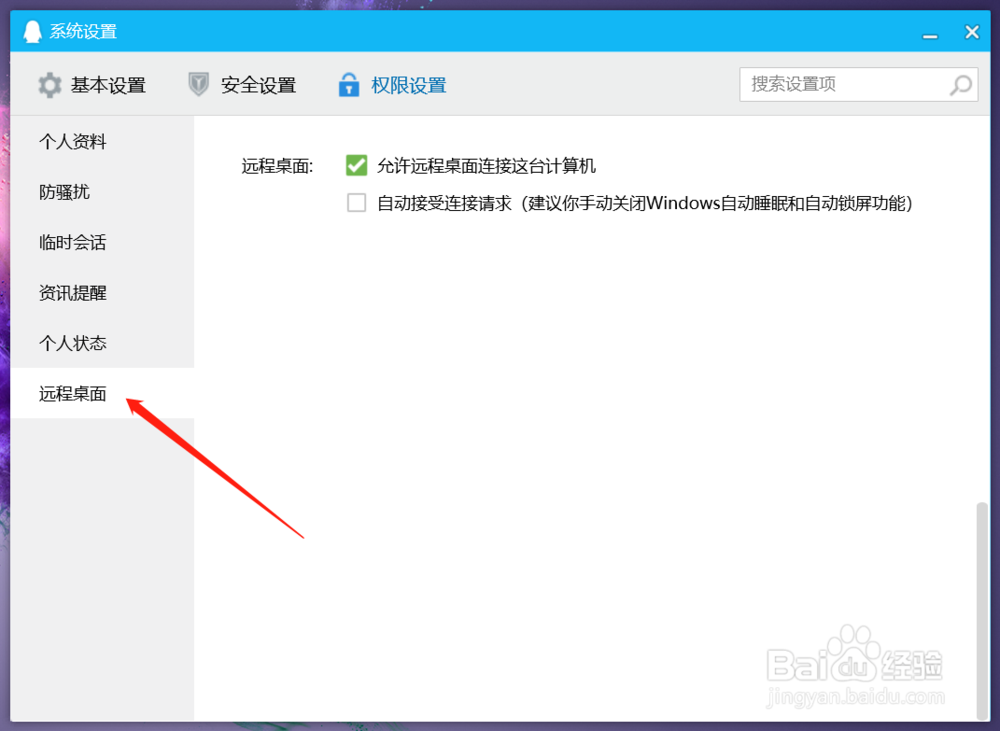1000x731 pixels.
Task: Switch to the 基本设置 tab
Action: pyautogui.click(x=108, y=85)
